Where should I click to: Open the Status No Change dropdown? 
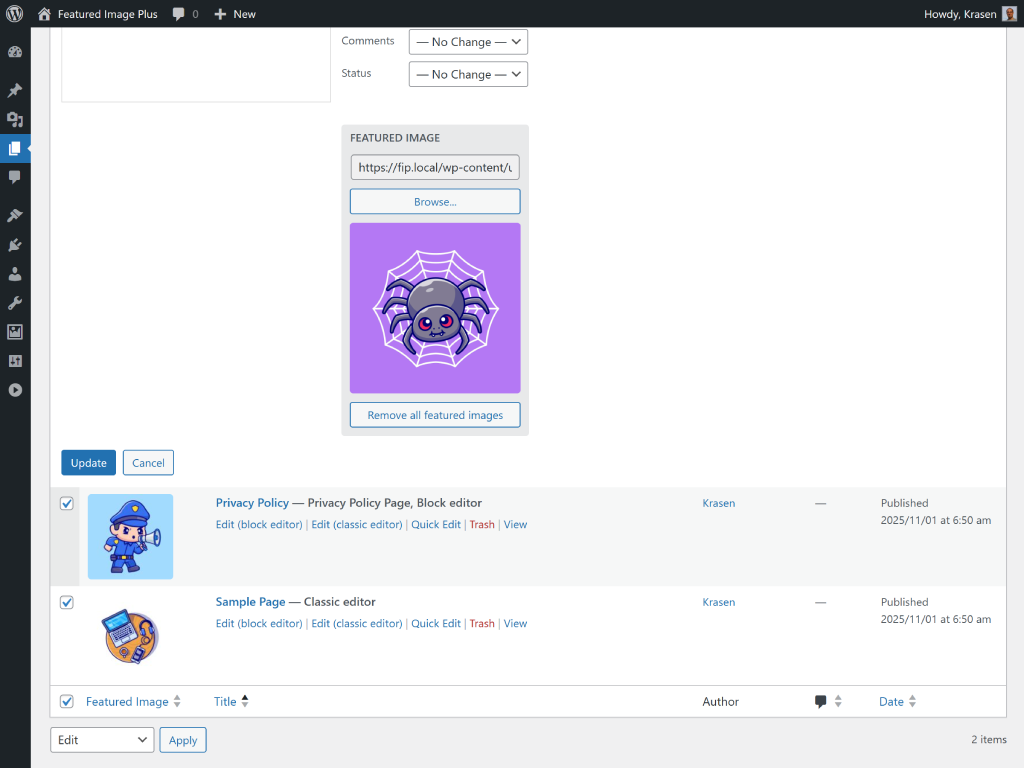467,73
